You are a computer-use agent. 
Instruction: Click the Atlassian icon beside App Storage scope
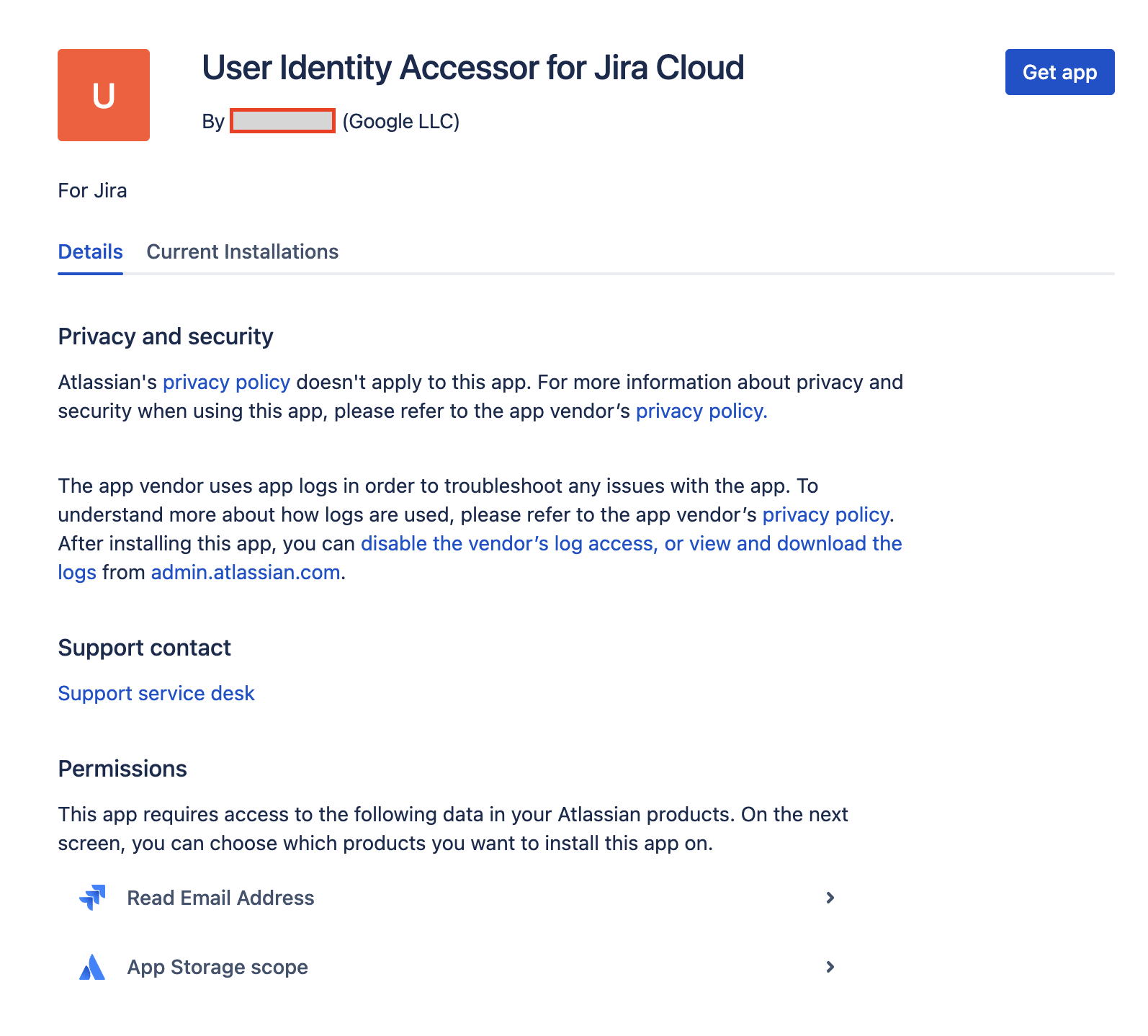(92, 967)
